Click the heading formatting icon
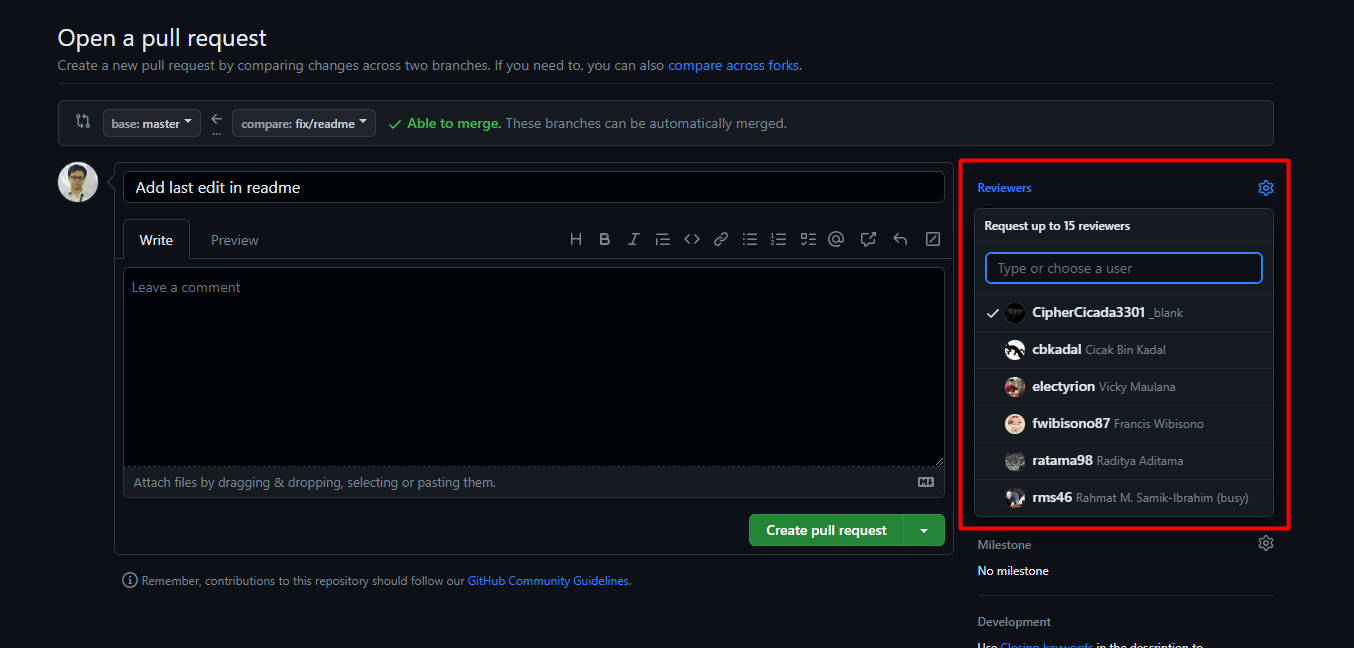Viewport: 1354px width, 648px height. [x=576, y=239]
